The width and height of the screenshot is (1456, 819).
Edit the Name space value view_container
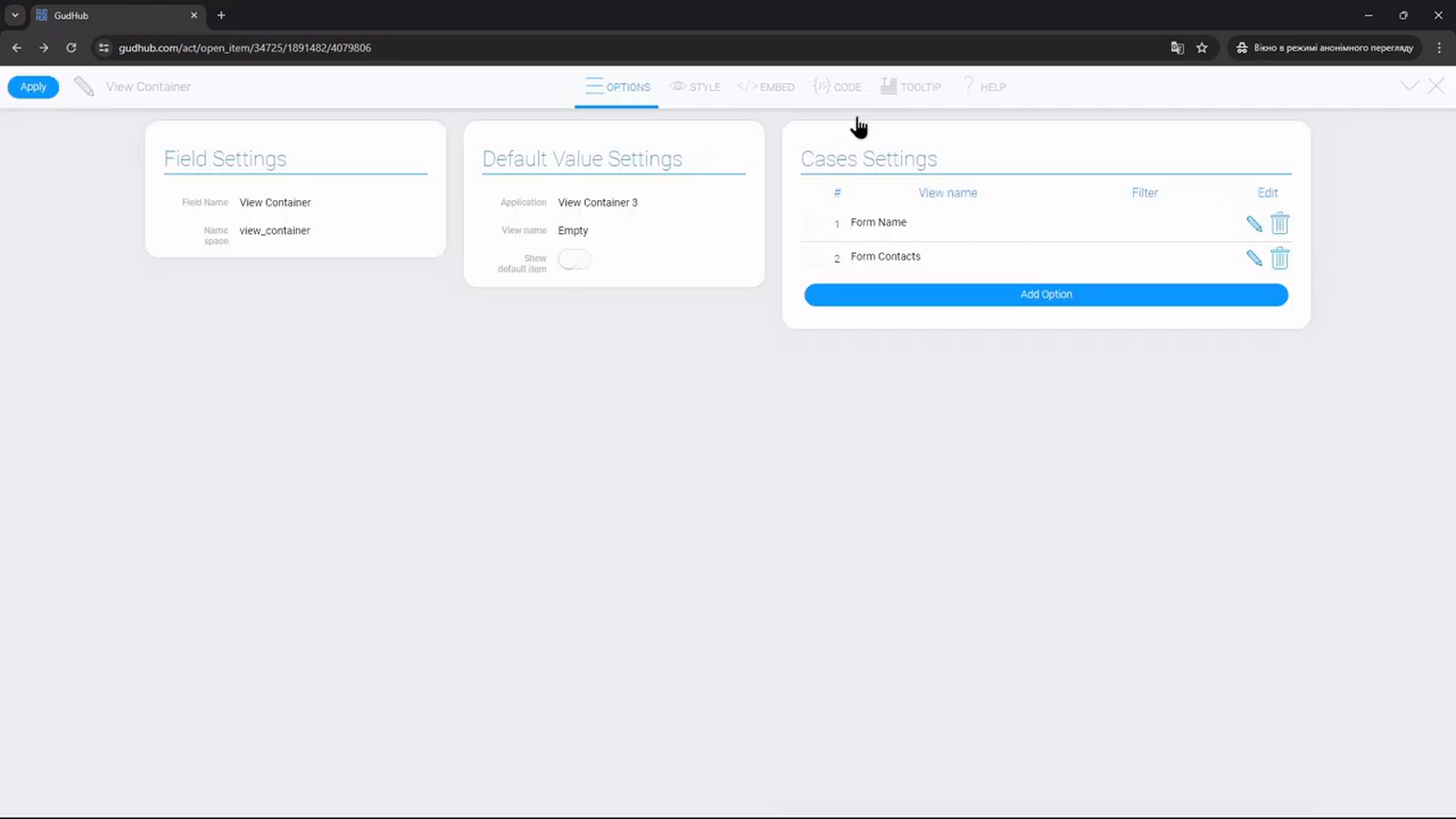pos(275,230)
